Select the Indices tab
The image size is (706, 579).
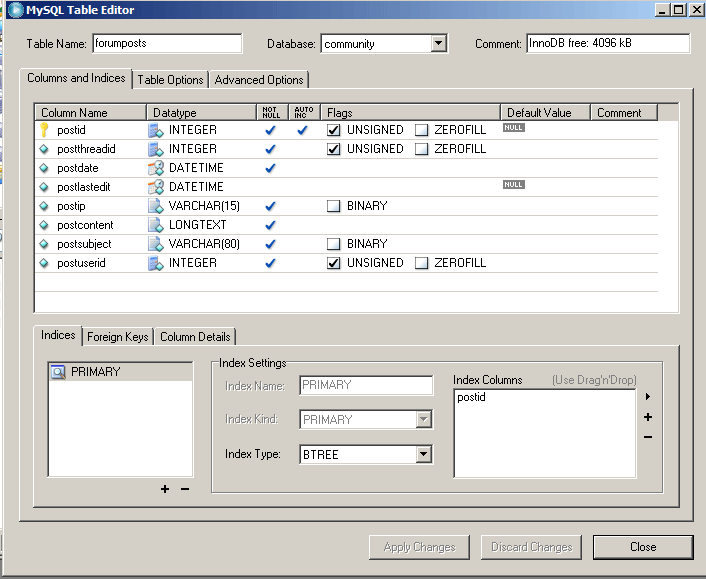click(58, 335)
